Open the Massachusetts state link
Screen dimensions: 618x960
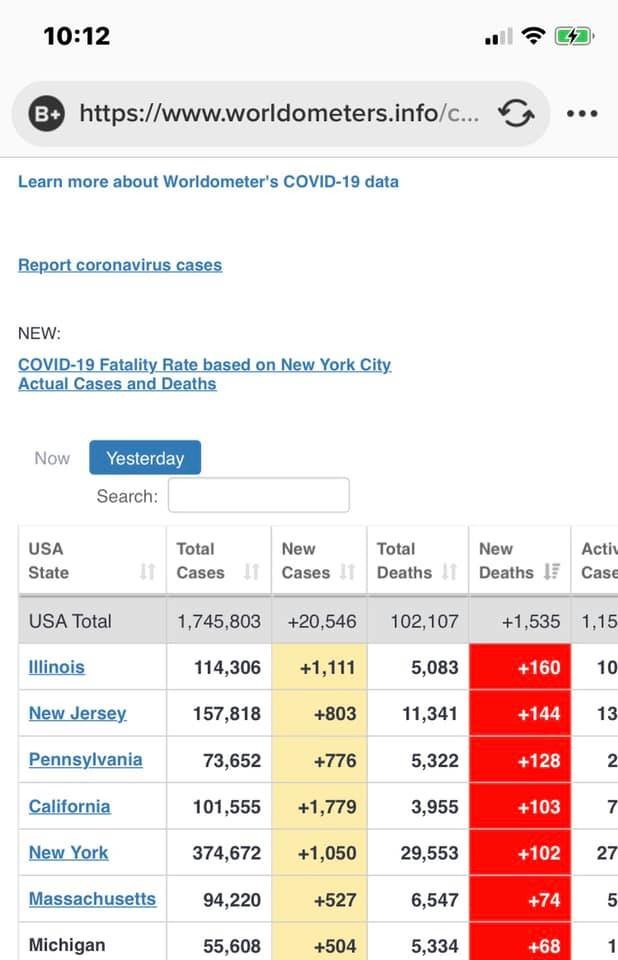pyautogui.click(x=92, y=898)
